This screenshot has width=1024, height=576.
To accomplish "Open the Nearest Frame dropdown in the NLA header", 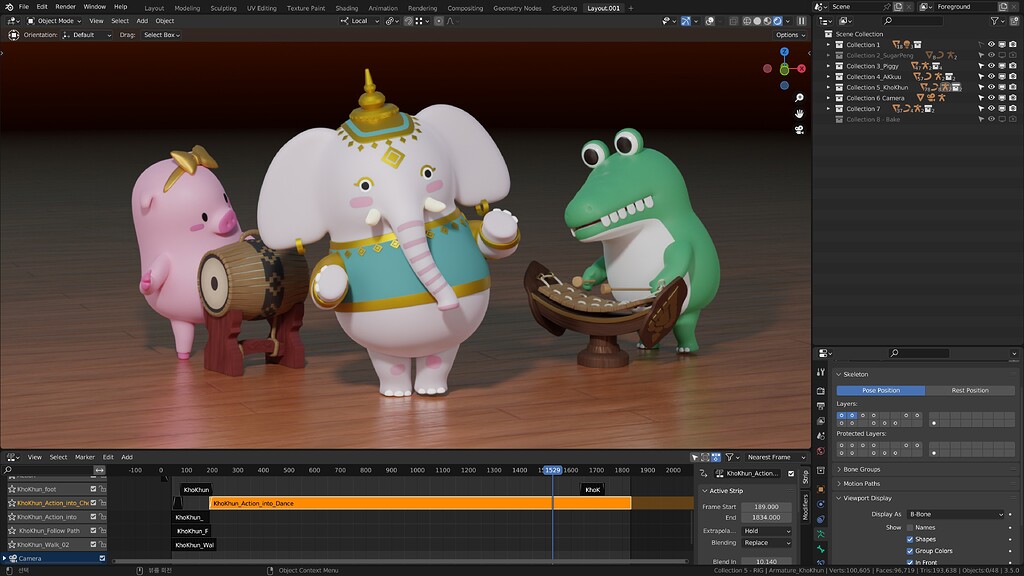I will (770, 457).
